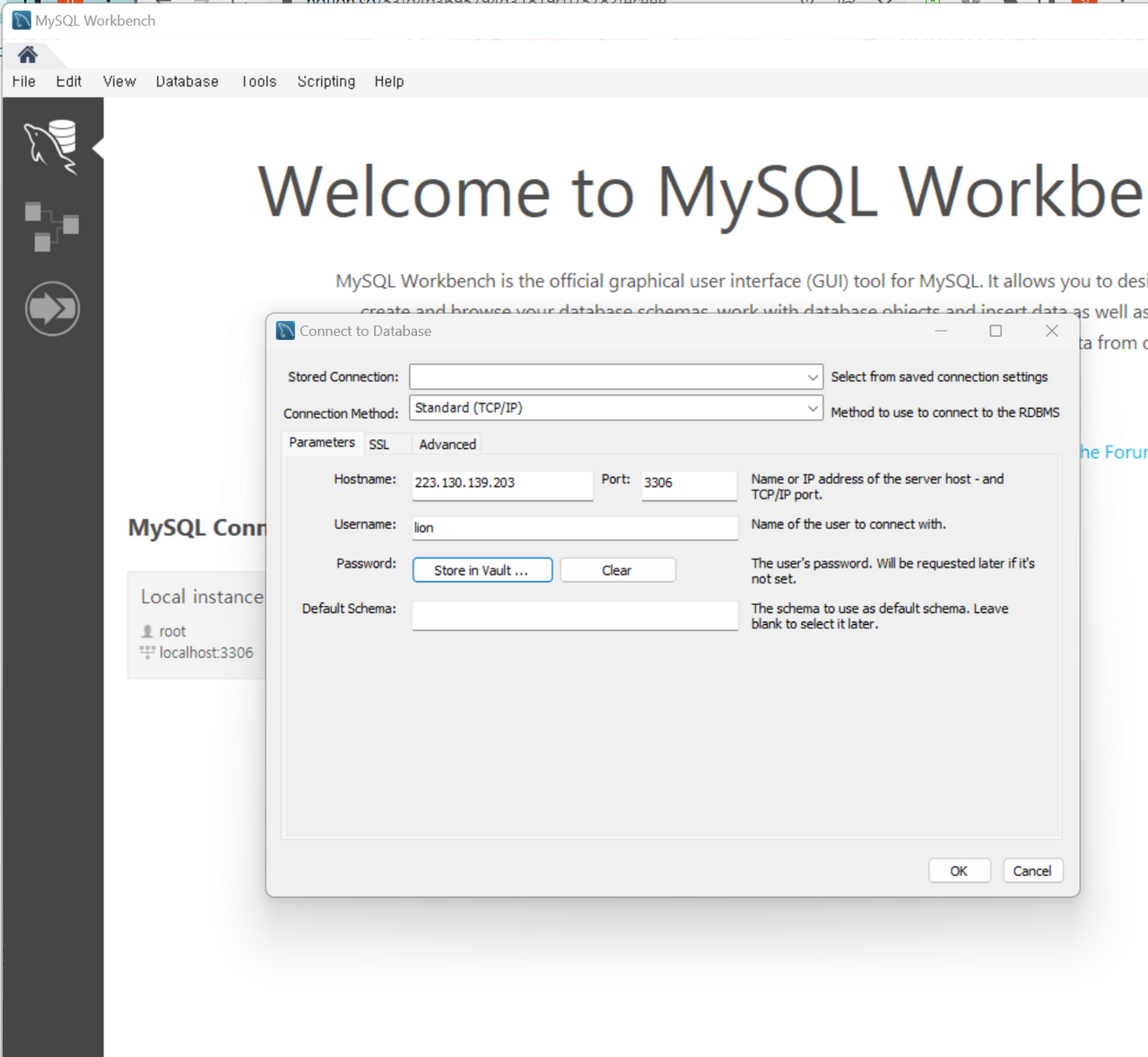Open the Migration wizard sidebar icon
Viewport: 1148px width, 1057px height.
pyautogui.click(x=52, y=308)
